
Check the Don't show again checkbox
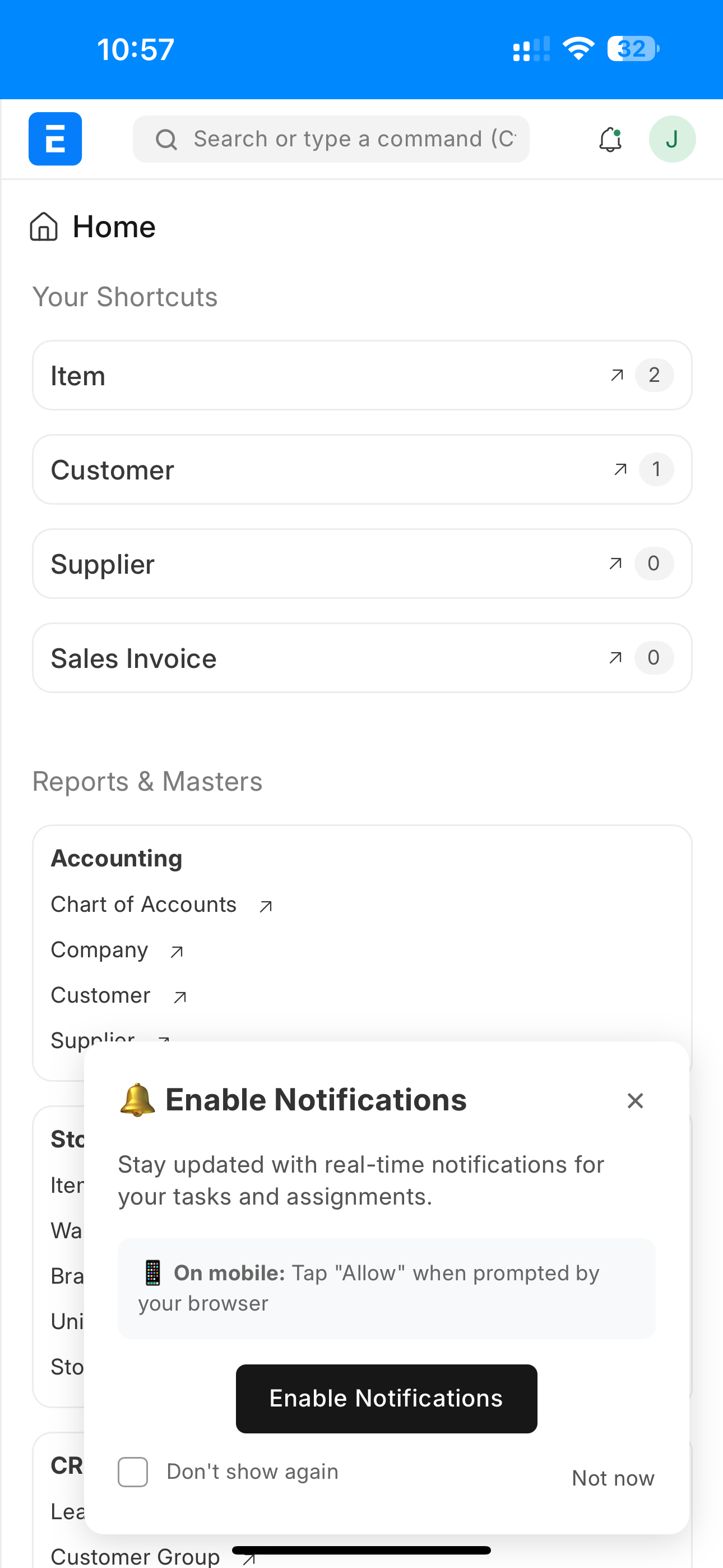coord(133,1472)
